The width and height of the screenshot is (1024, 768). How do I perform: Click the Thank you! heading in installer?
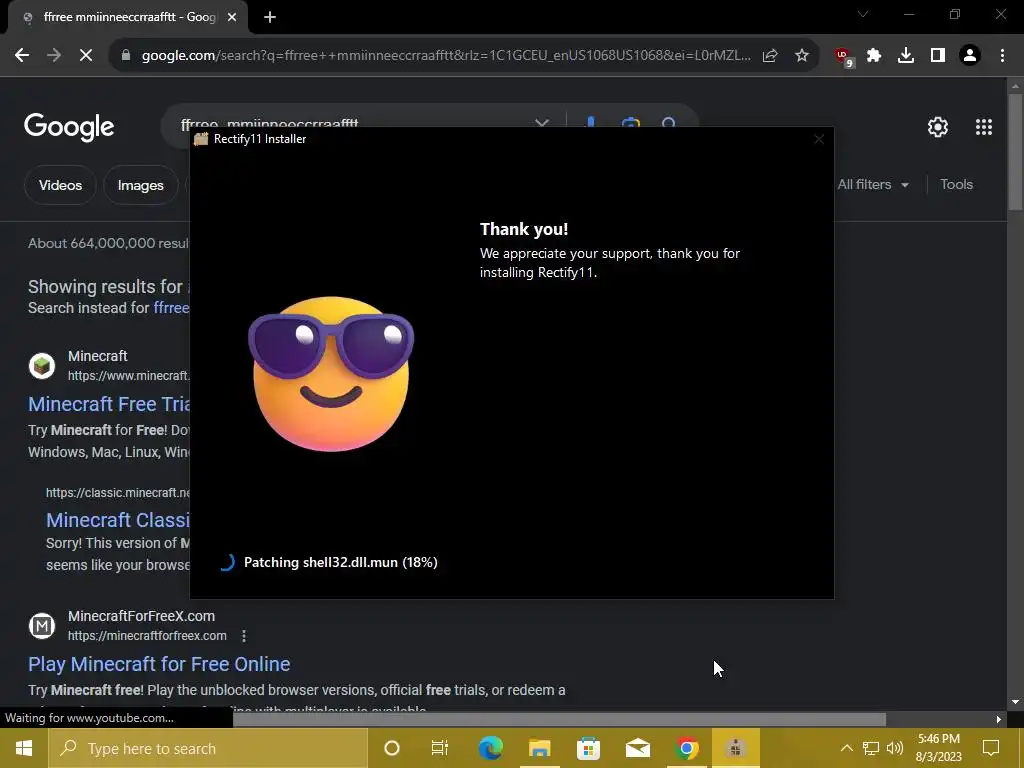[x=524, y=229]
